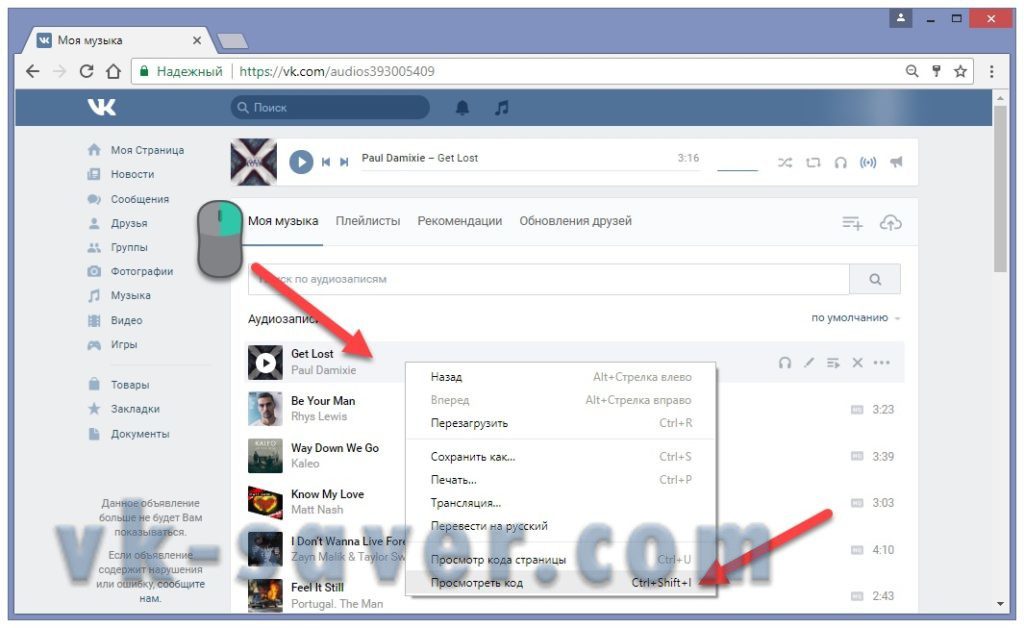Click the upload audio cloud icon
The width and height of the screenshot is (1024, 628).
[890, 223]
